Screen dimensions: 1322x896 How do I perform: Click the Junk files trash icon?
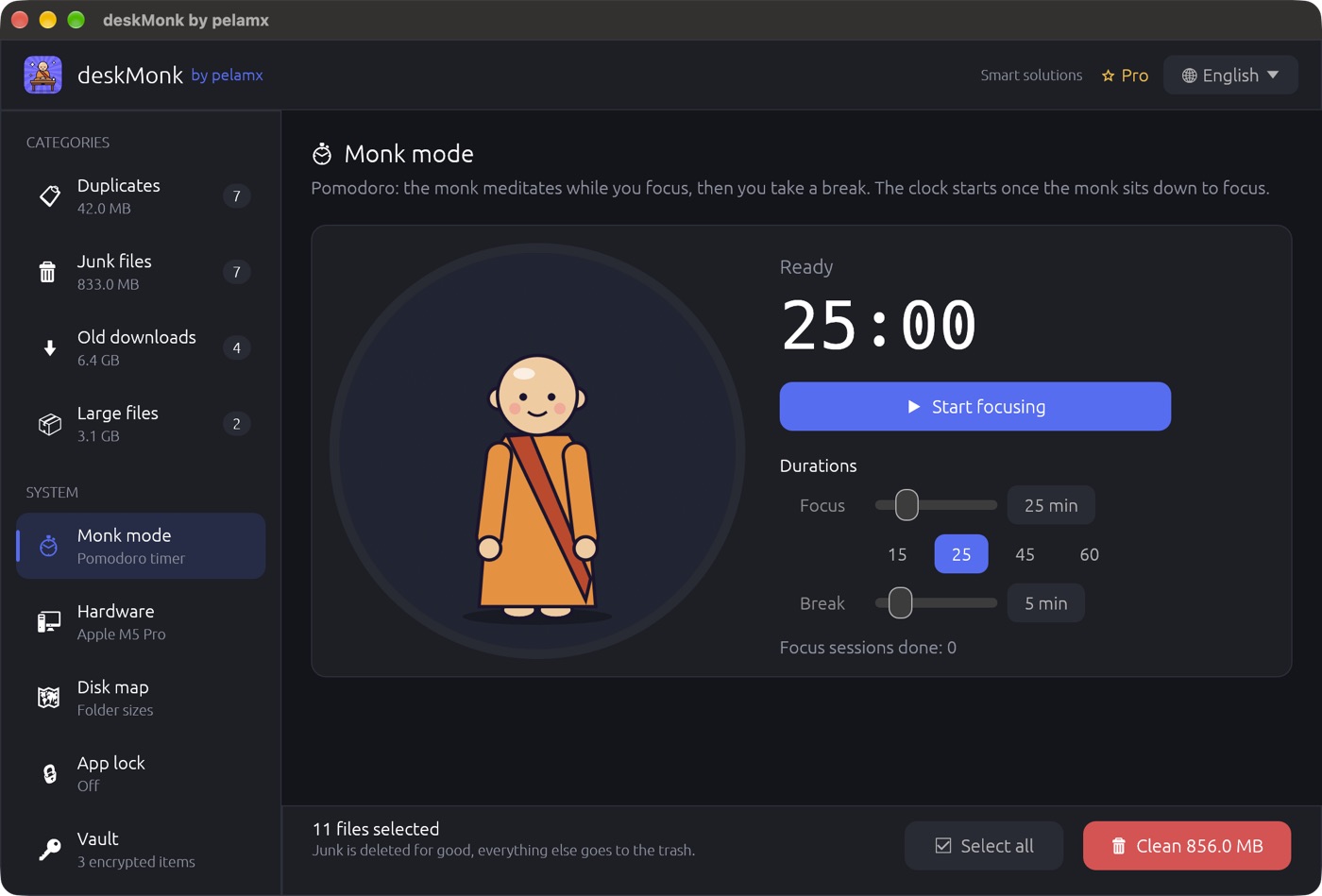(x=47, y=273)
